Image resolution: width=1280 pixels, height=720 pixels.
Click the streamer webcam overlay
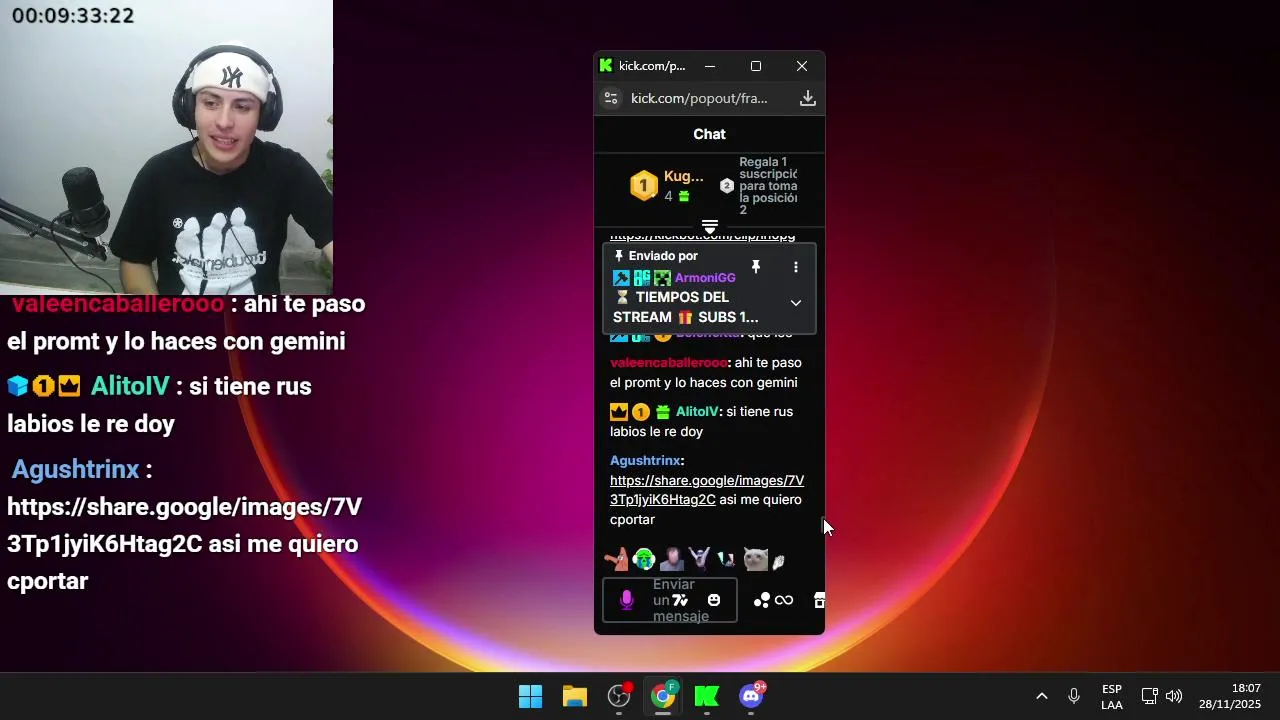(166, 147)
